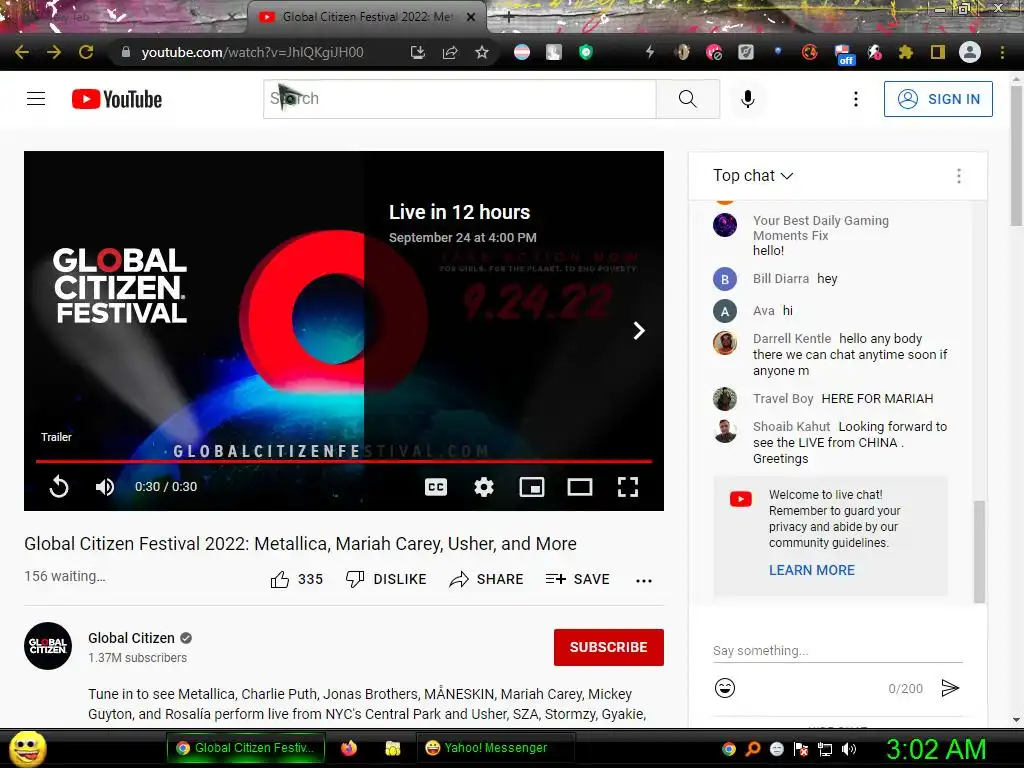
Task: Toggle theater mode view
Action: (580, 487)
